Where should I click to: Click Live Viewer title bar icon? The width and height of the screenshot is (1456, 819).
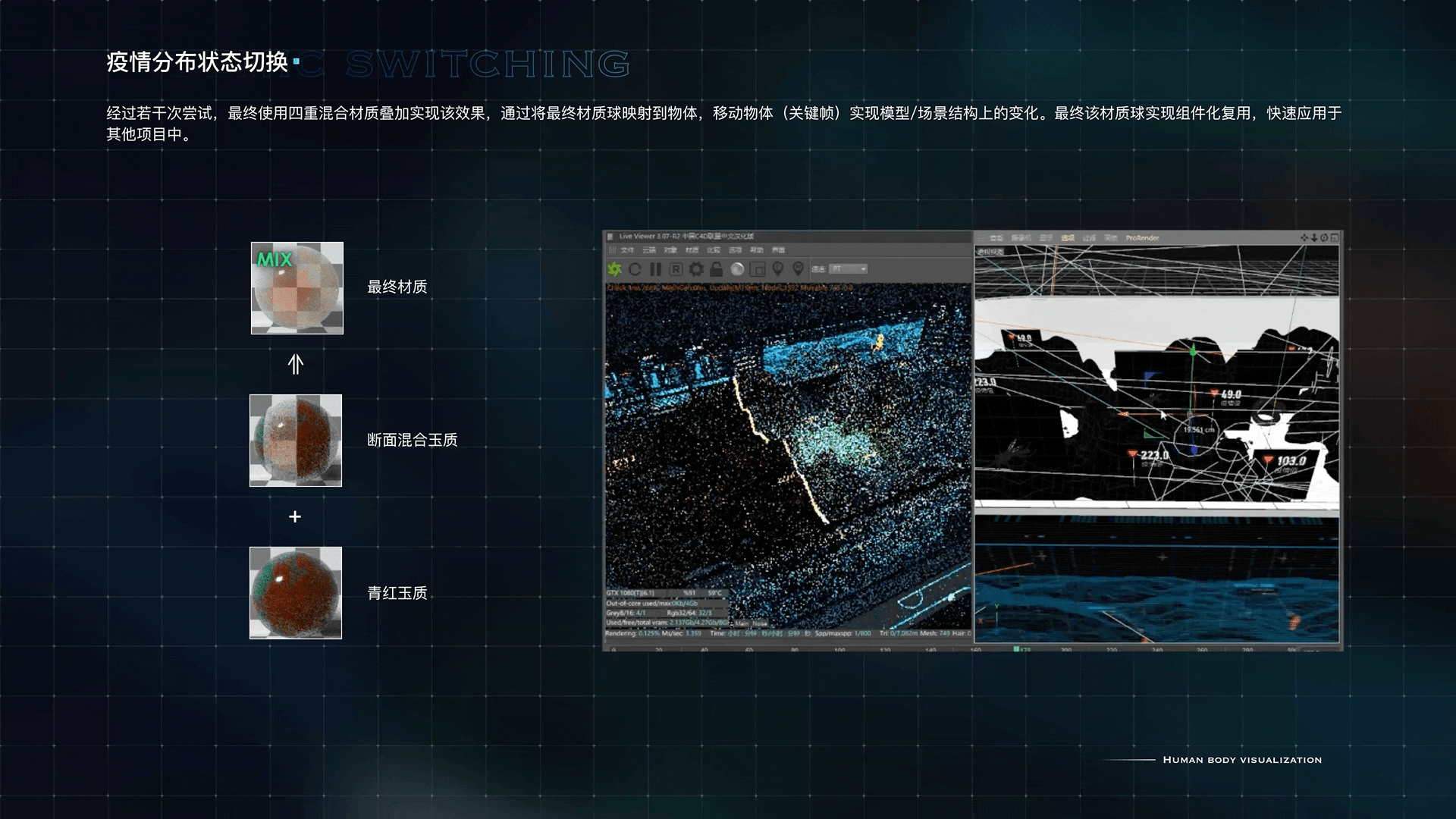click(x=610, y=237)
